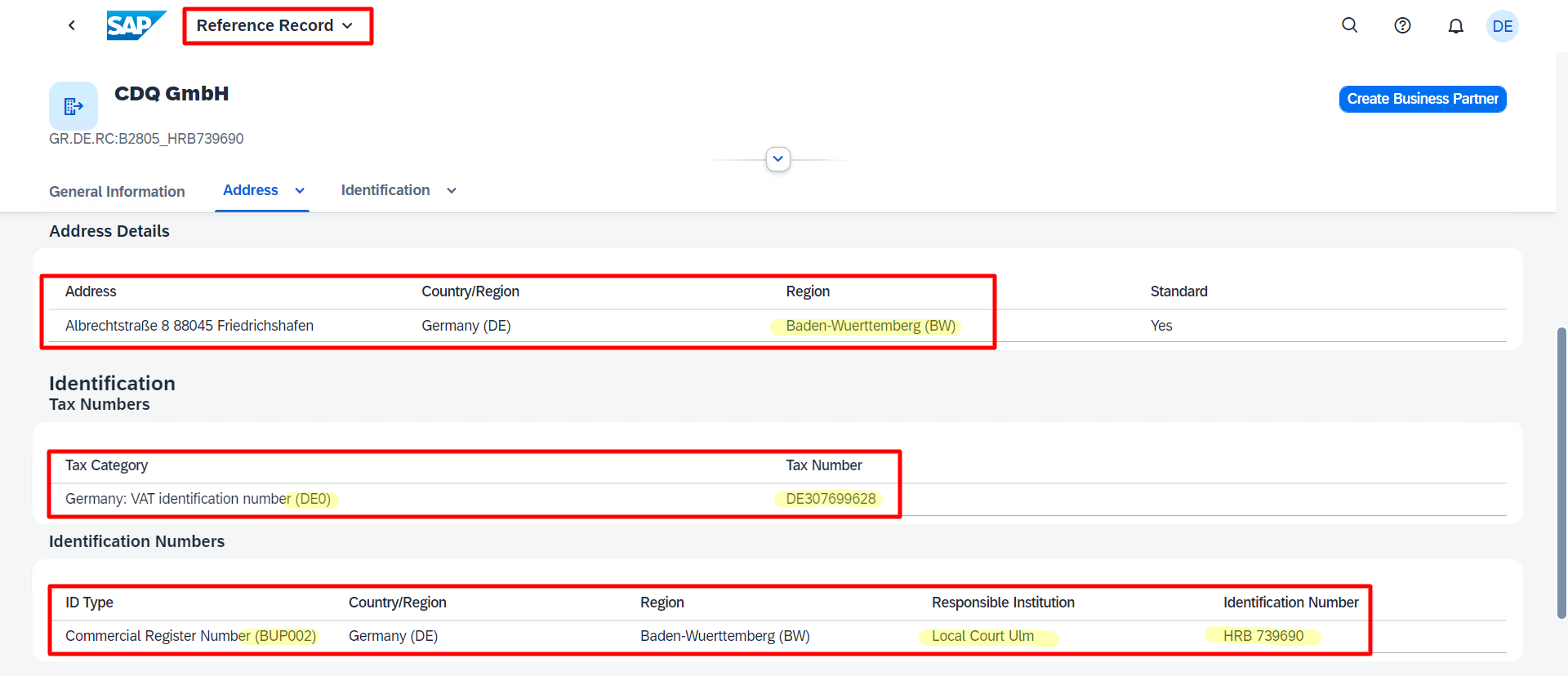Image resolution: width=1568 pixels, height=676 pixels.
Task: Click the CDQ GmbH reference record icon
Action: (x=73, y=105)
